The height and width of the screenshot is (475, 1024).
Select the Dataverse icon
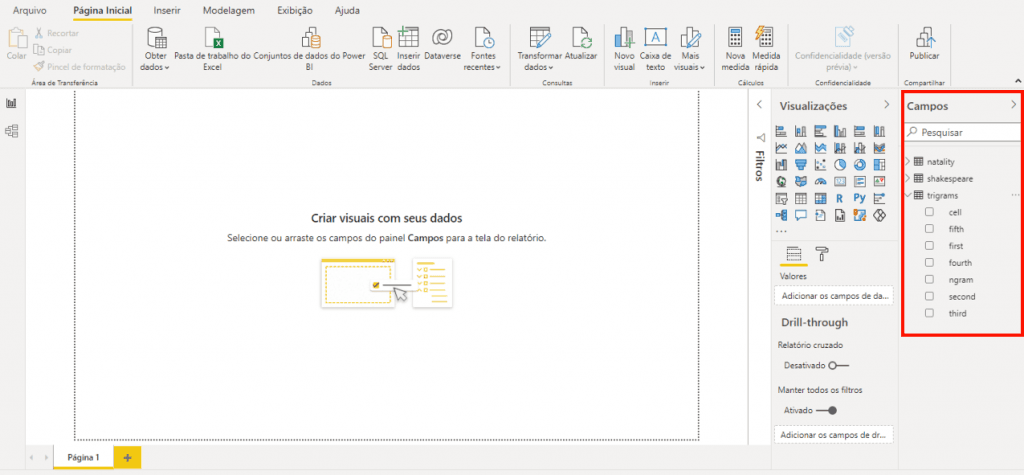441,38
